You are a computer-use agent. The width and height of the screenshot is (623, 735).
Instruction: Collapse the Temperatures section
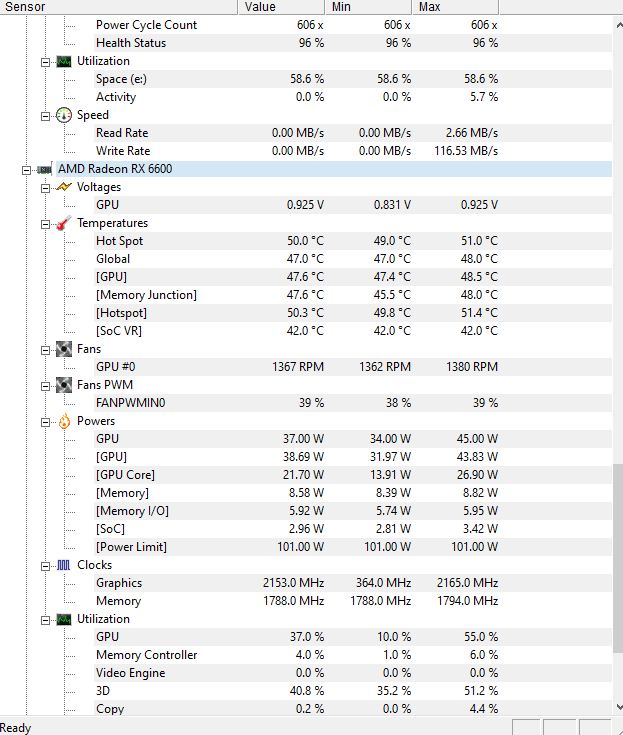click(45, 224)
